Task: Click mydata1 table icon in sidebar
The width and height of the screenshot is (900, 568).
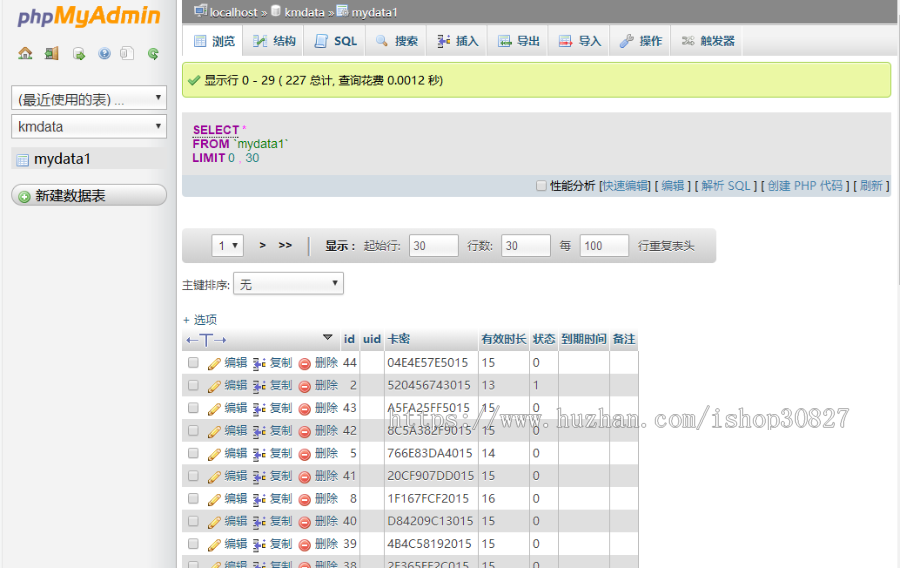Action: 22,160
